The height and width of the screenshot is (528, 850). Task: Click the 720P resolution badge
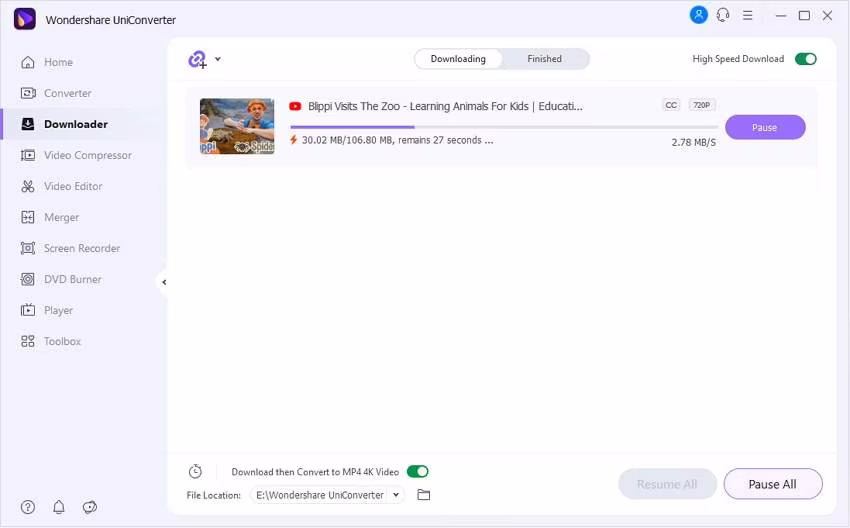701,105
